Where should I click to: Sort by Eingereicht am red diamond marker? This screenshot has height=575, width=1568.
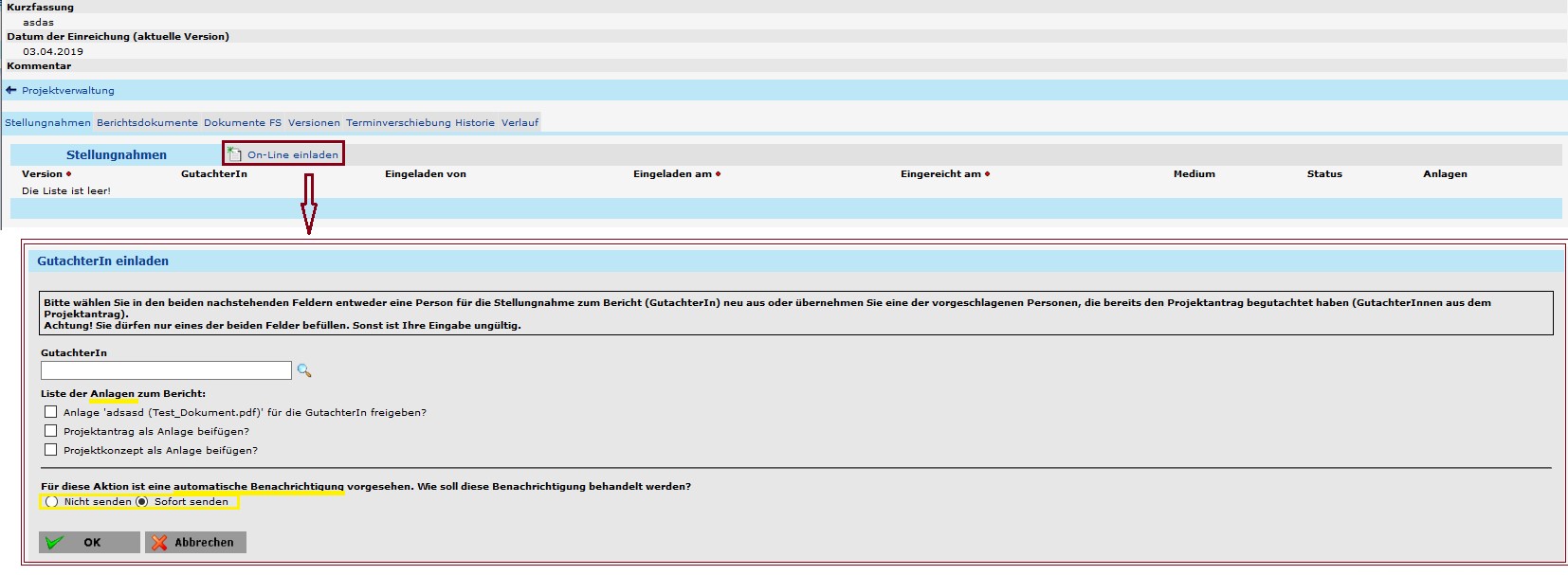pos(988,174)
